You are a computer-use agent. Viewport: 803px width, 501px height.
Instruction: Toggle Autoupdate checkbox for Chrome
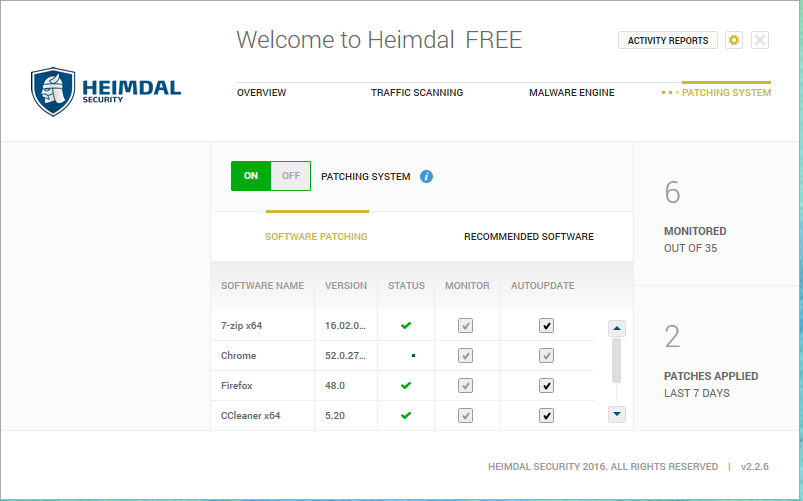coord(546,356)
